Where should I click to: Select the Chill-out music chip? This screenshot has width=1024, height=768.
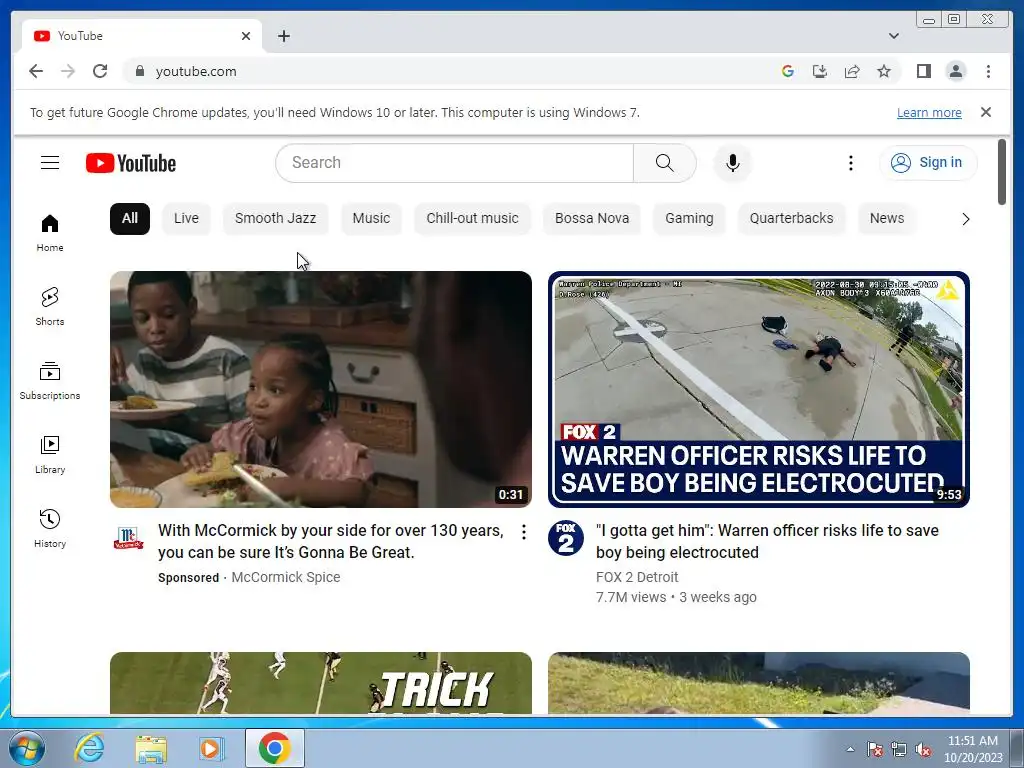pos(472,218)
